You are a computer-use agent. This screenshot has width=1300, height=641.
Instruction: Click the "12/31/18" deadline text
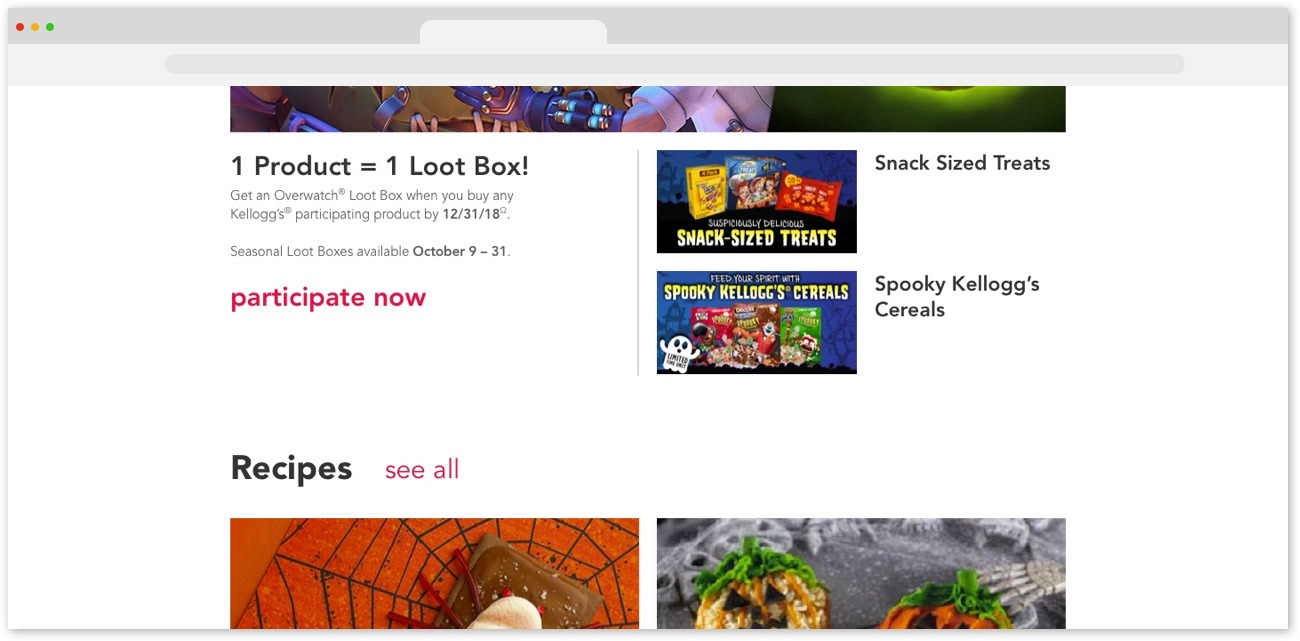(x=471, y=214)
